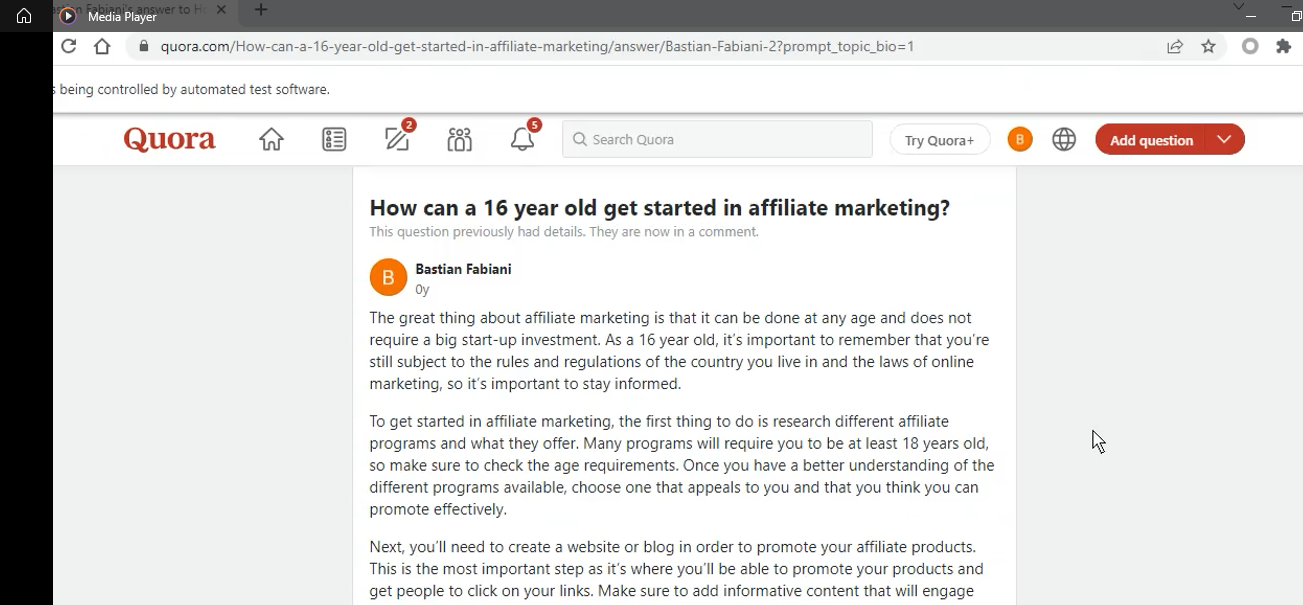Image resolution: width=1303 pixels, height=605 pixels.
Task: Bookmark the page with the star icon
Action: pyautogui.click(x=1208, y=45)
